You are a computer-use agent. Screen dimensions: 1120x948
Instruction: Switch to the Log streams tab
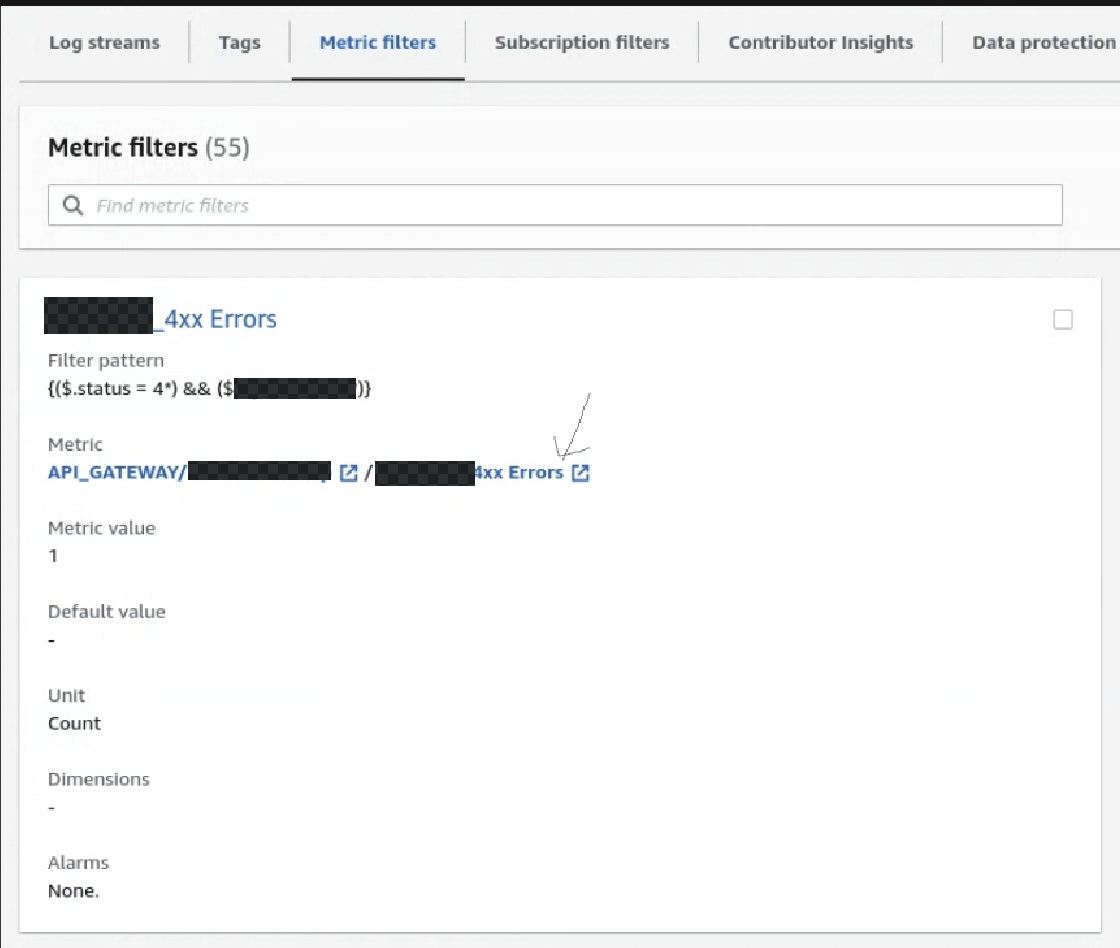click(x=103, y=42)
